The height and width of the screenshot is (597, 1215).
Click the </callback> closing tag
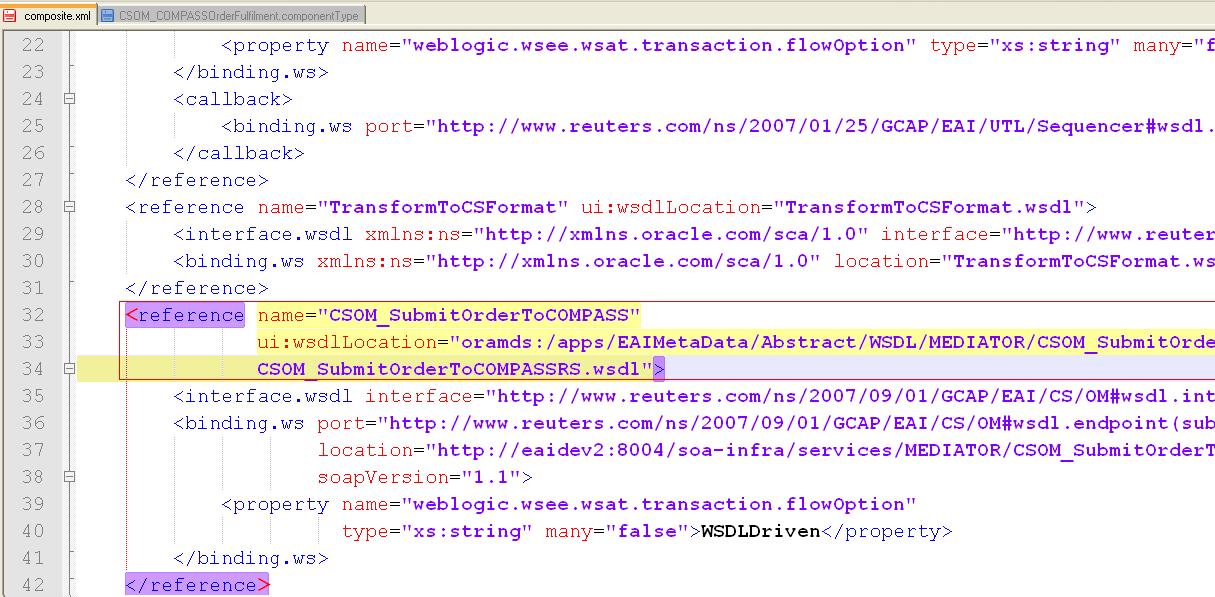click(239, 153)
